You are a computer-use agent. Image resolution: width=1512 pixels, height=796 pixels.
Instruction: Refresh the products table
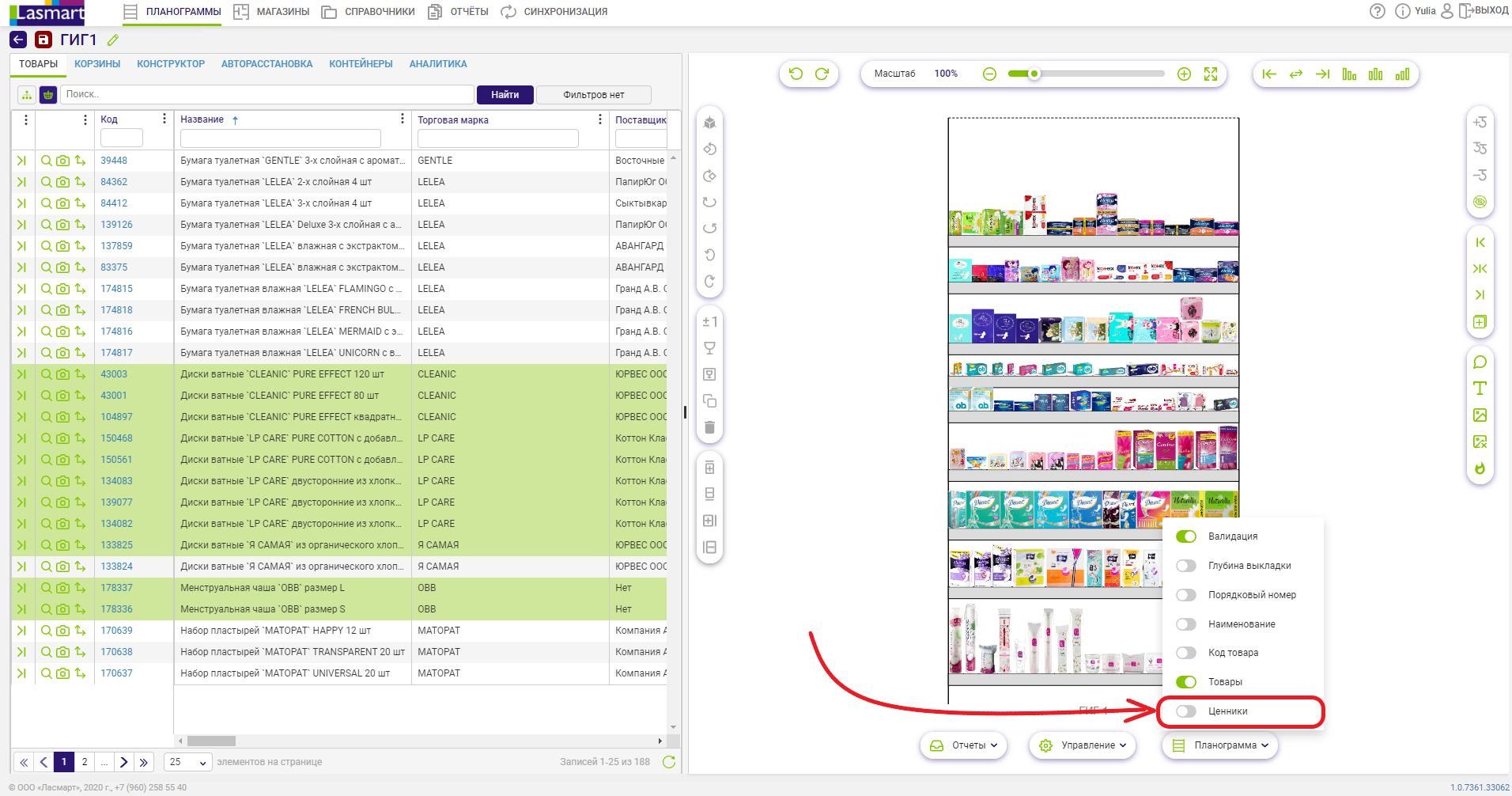(669, 762)
